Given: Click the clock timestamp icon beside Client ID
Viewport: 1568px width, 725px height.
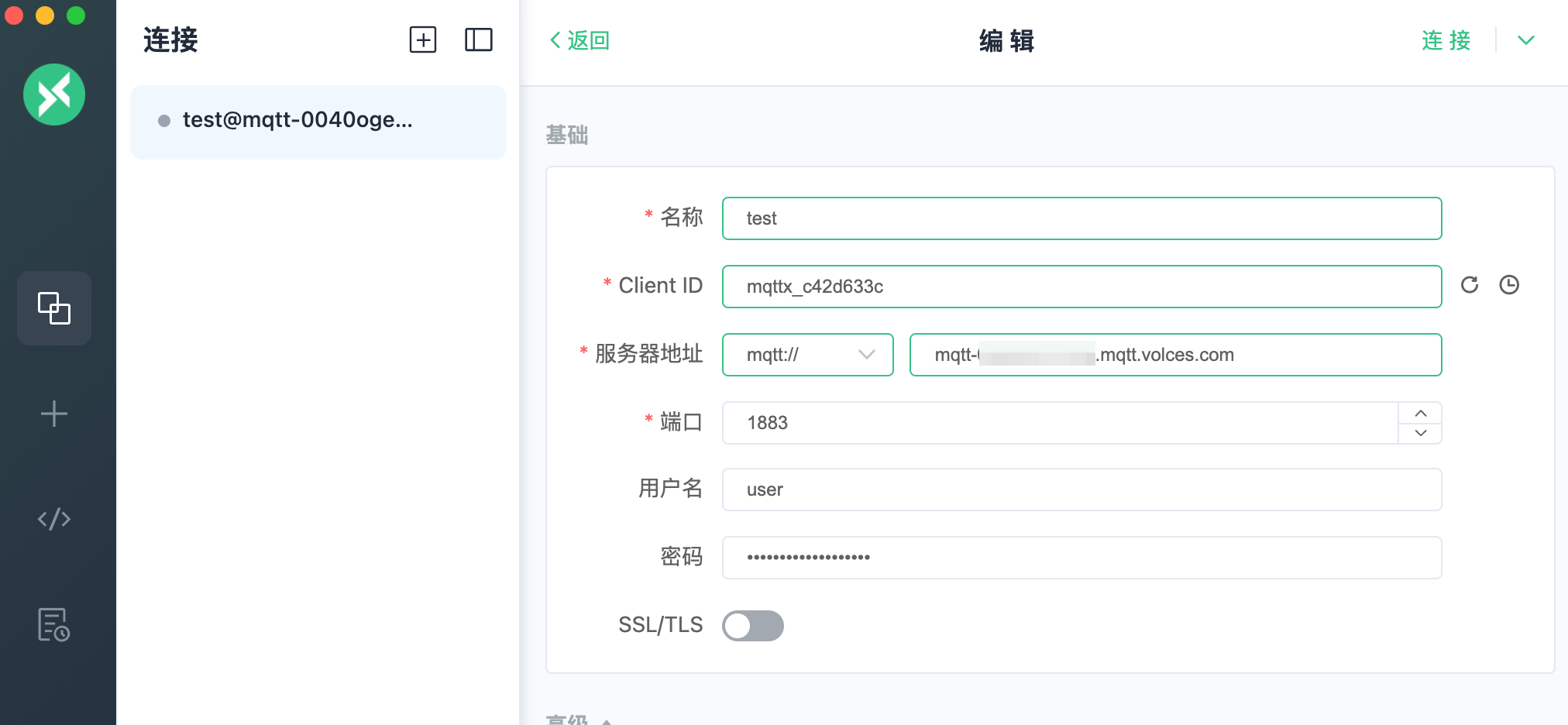Looking at the screenshot, I should click(1509, 285).
